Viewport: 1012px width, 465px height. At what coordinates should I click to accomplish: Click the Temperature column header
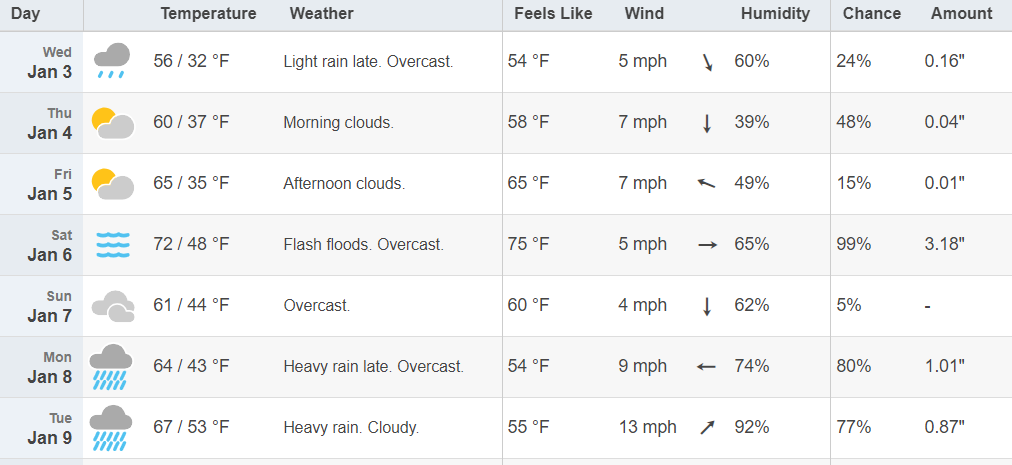[x=208, y=14]
